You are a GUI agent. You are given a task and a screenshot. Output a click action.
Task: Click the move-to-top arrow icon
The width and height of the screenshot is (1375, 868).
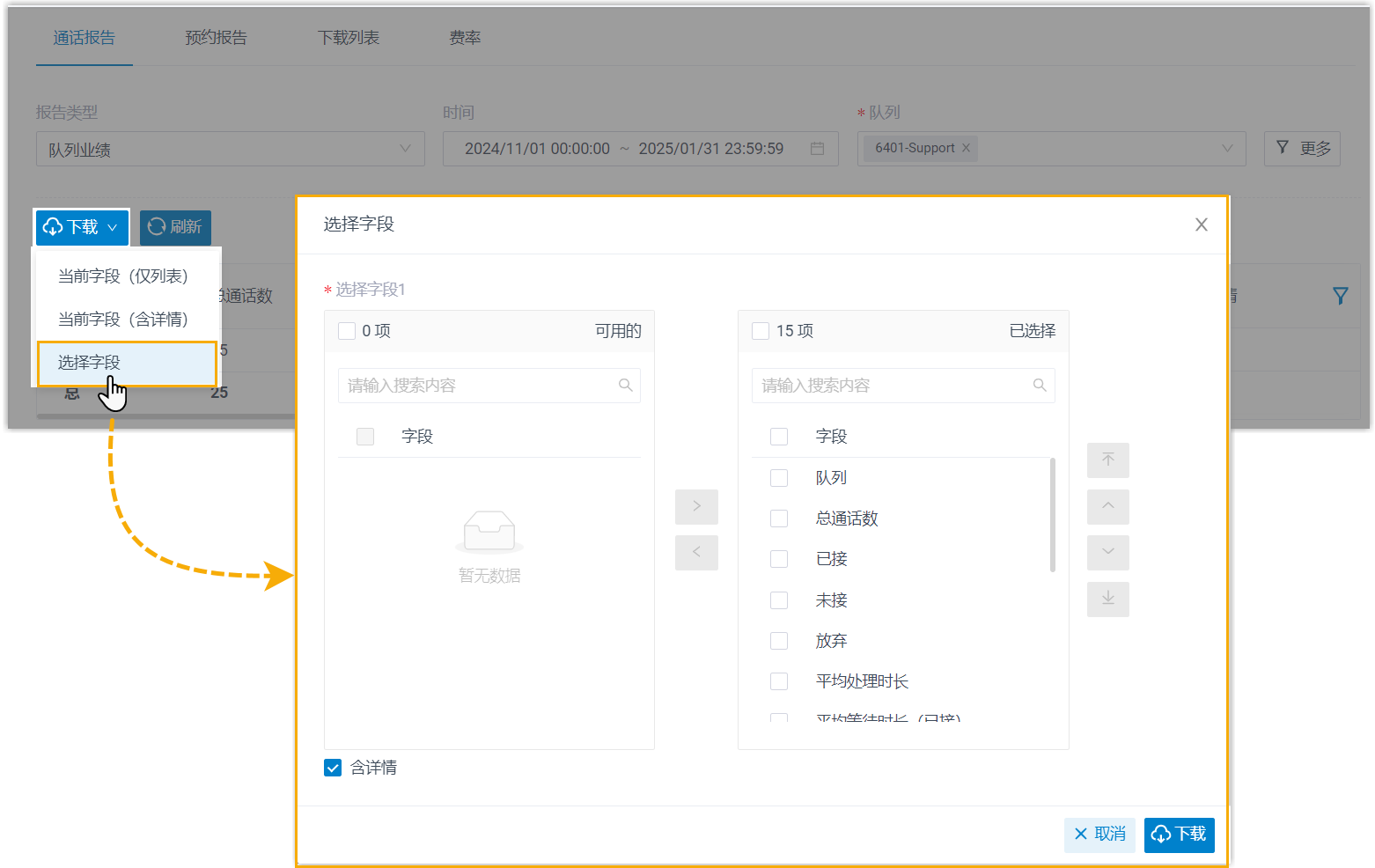point(1107,460)
